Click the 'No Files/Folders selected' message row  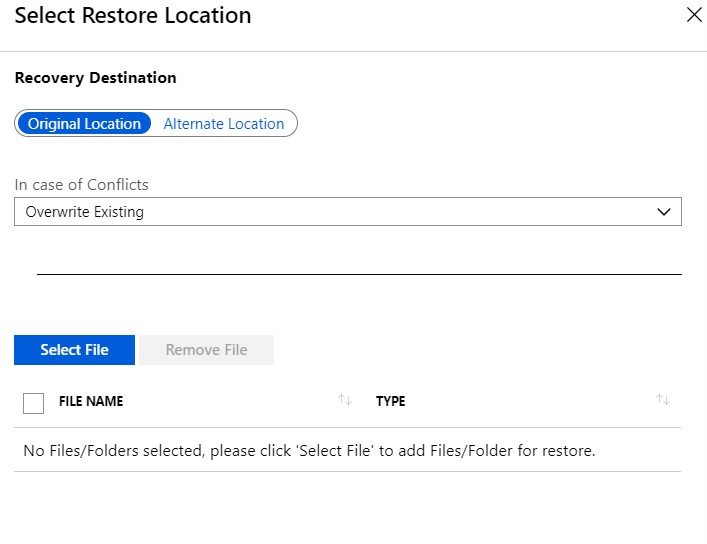pos(348,450)
